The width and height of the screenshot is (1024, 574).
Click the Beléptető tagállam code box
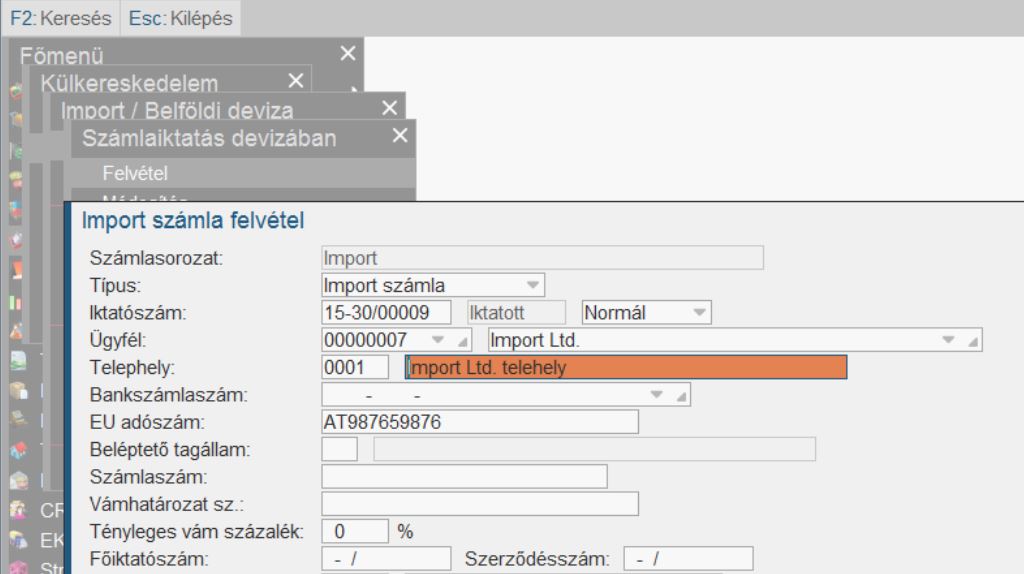point(340,449)
